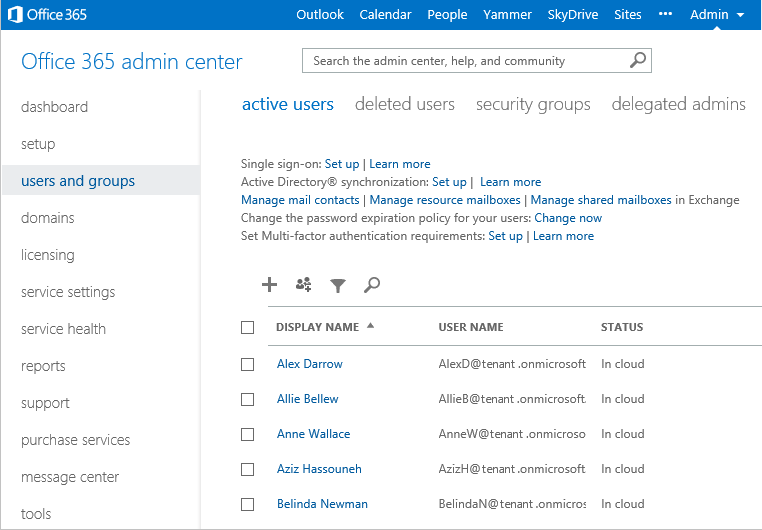Tick the Belinda Newman checkbox
The height and width of the screenshot is (530, 762).
(248, 504)
